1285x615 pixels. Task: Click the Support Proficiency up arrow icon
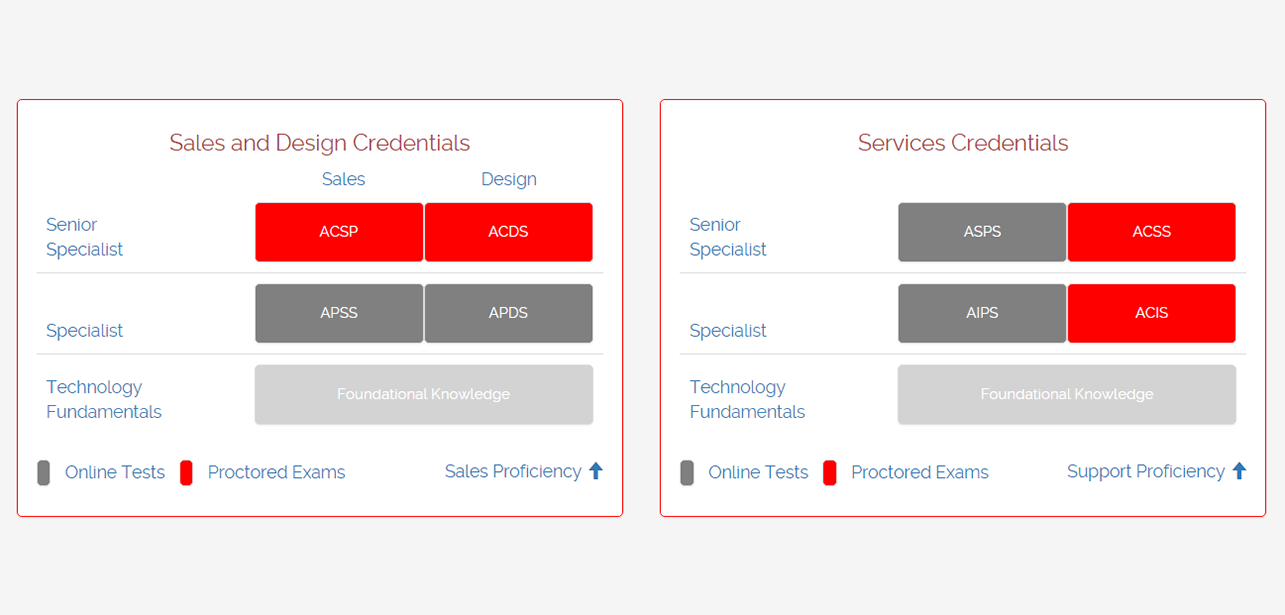click(1239, 471)
